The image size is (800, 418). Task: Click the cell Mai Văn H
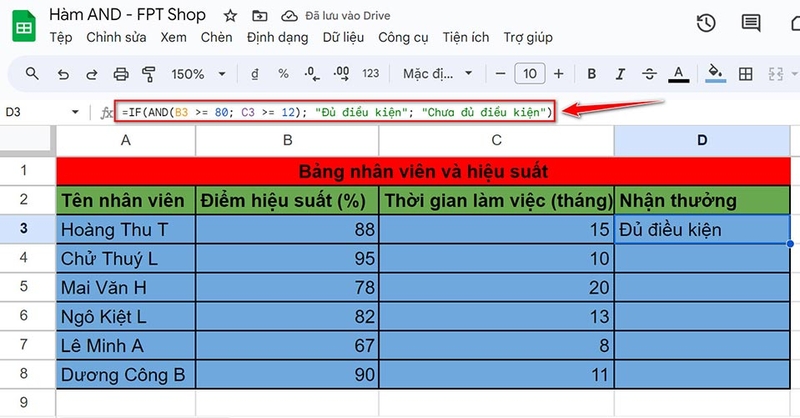(126, 288)
